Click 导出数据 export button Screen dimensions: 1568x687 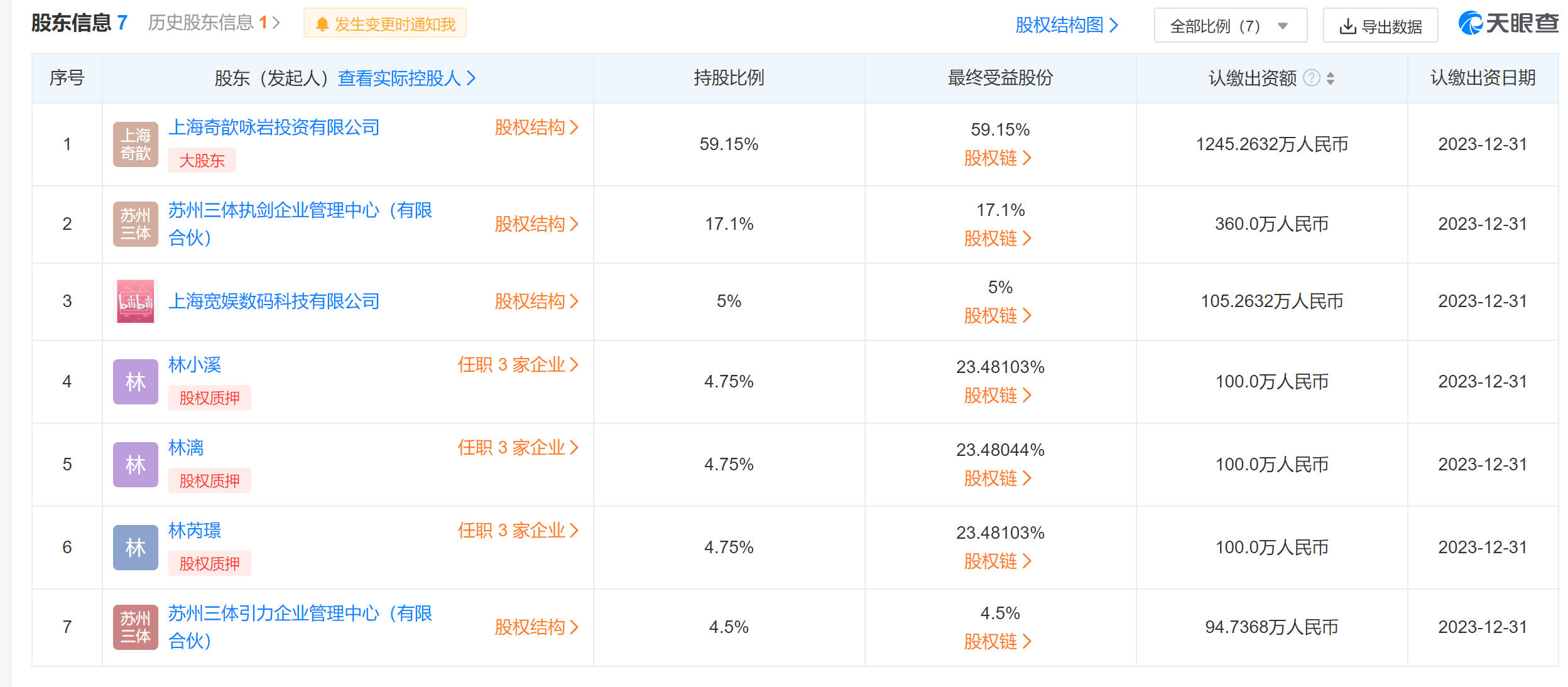click(1380, 26)
